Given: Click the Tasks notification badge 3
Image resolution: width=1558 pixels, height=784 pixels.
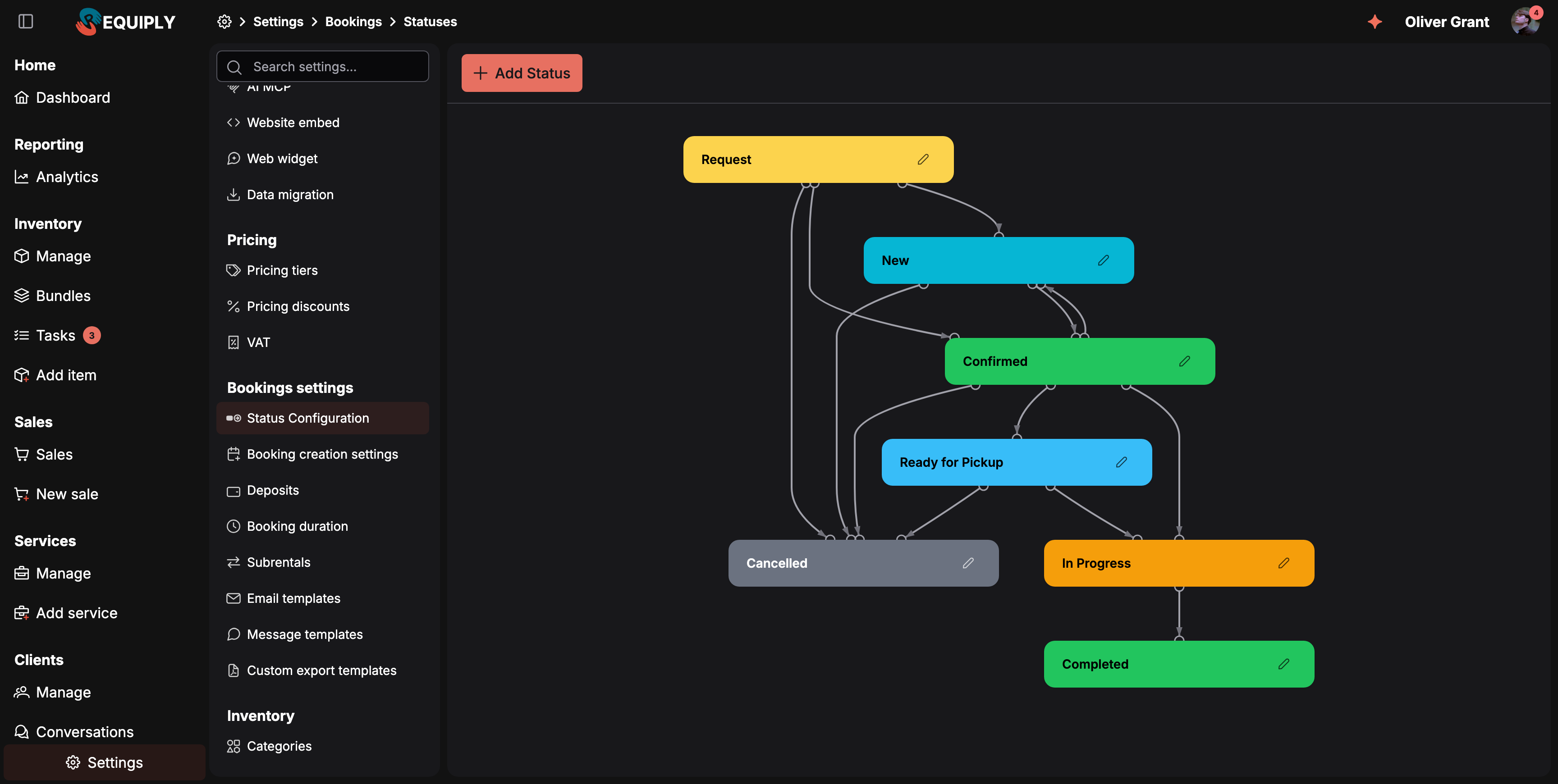Looking at the screenshot, I should [92, 336].
